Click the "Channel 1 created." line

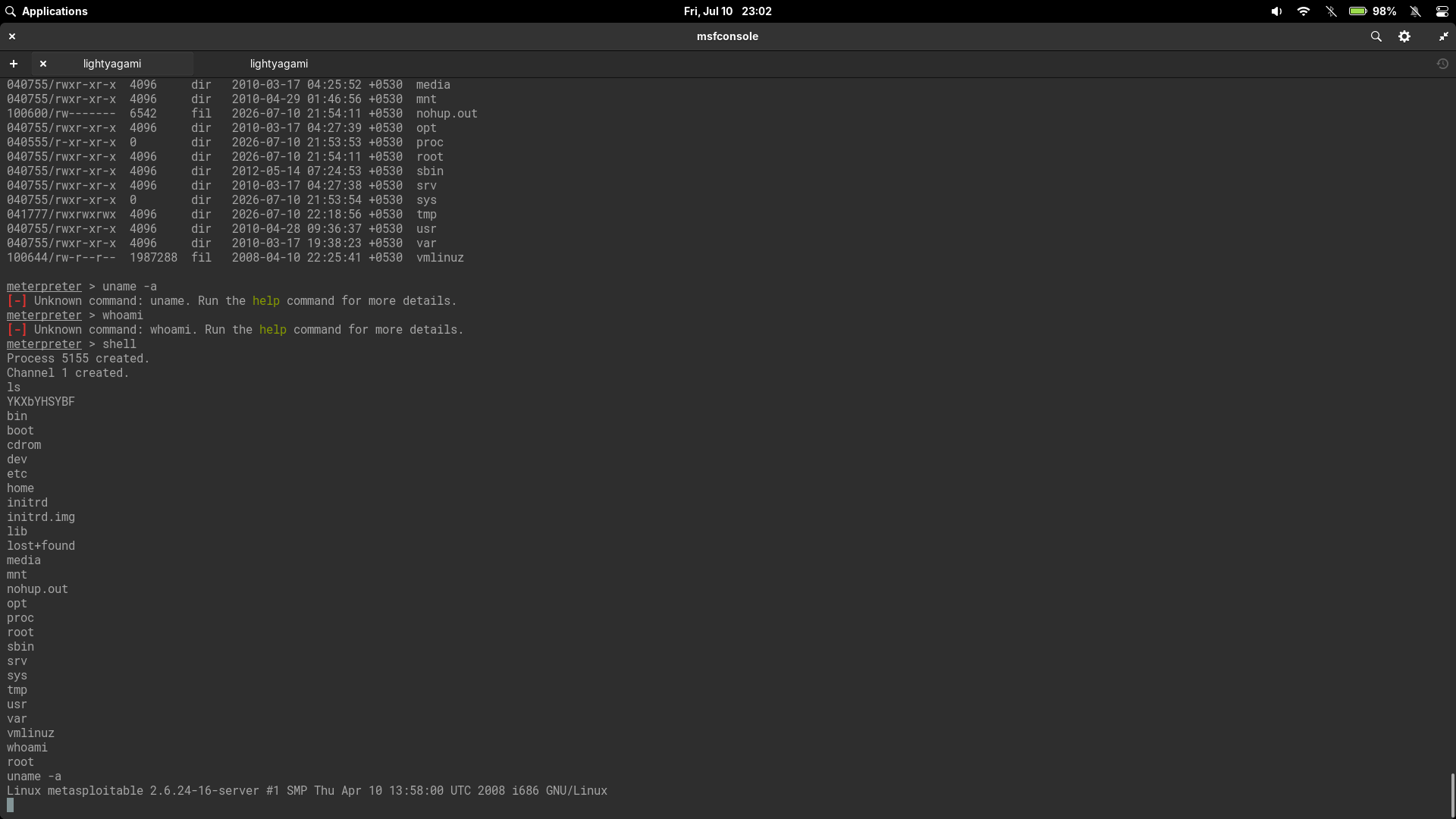coord(68,373)
